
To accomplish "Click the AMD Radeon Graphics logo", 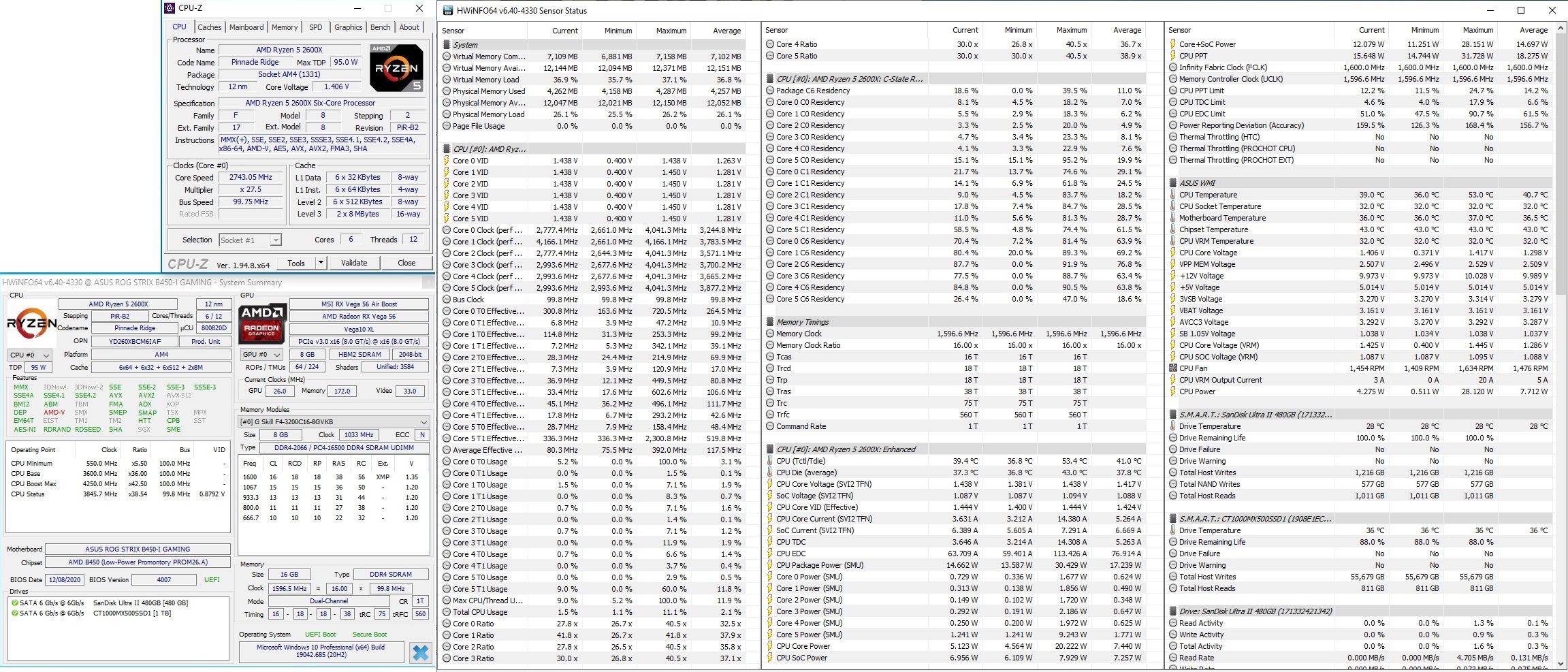I will tap(262, 323).
